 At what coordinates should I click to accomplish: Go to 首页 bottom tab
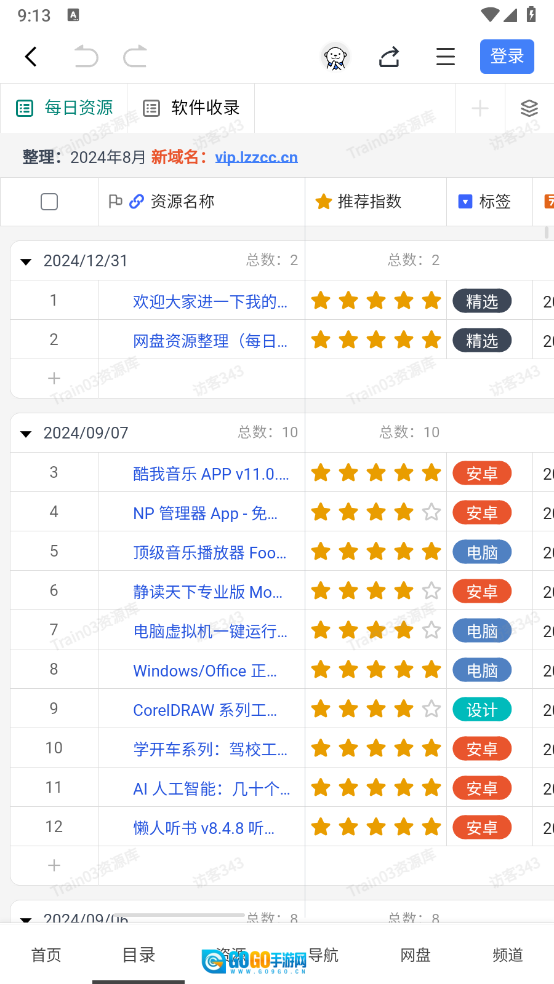pos(46,955)
